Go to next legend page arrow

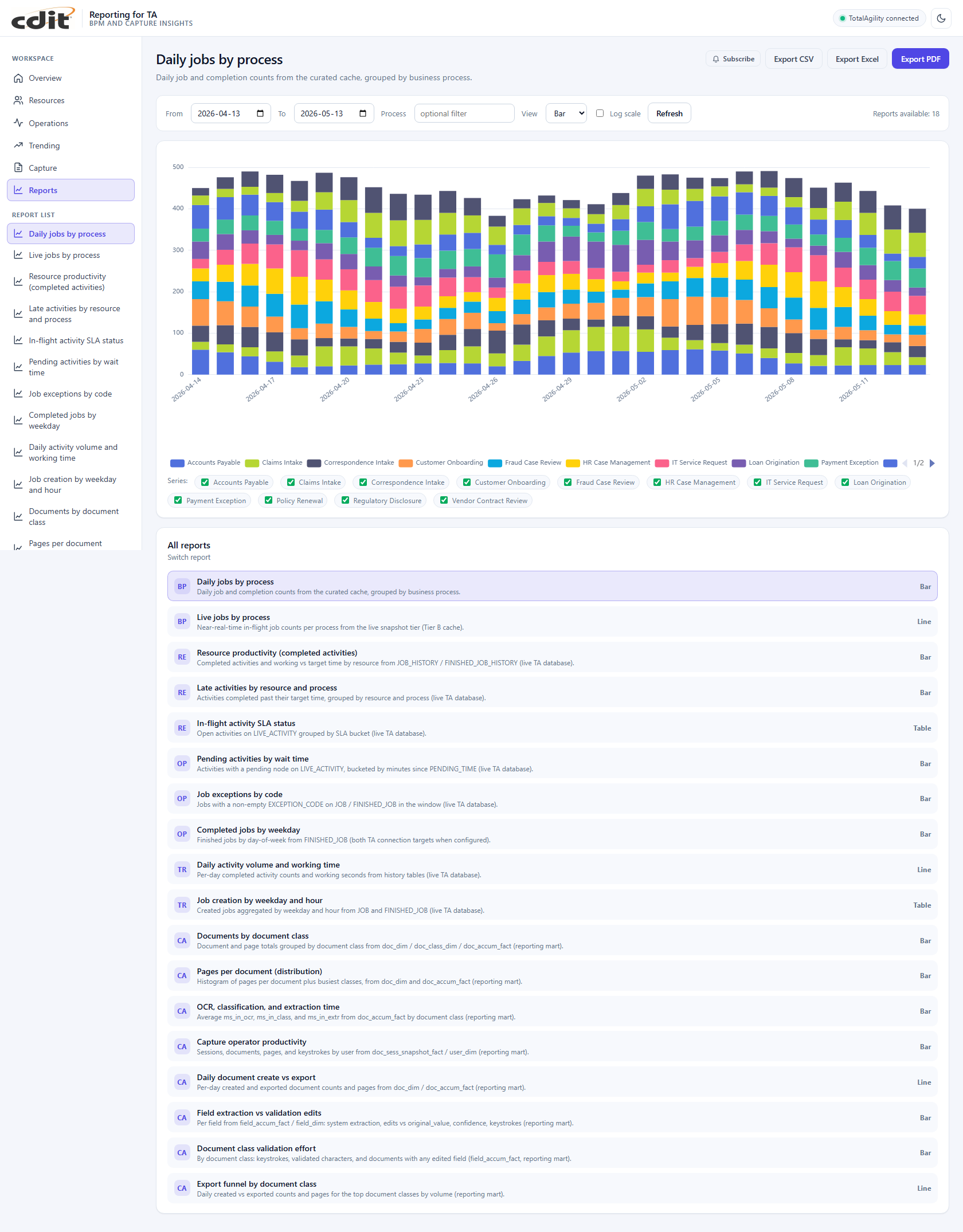click(932, 463)
